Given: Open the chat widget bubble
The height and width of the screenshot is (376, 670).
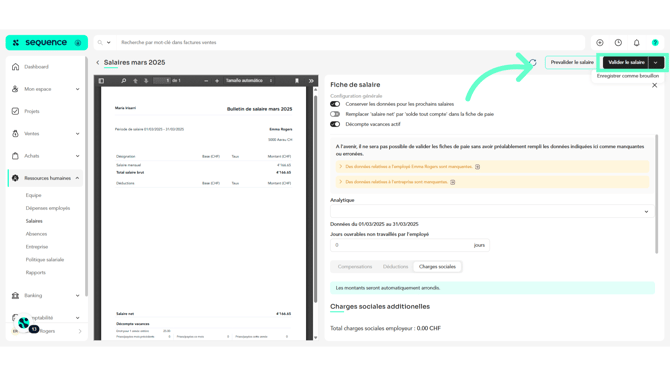Looking at the screenshot, I should coord(24,323).
